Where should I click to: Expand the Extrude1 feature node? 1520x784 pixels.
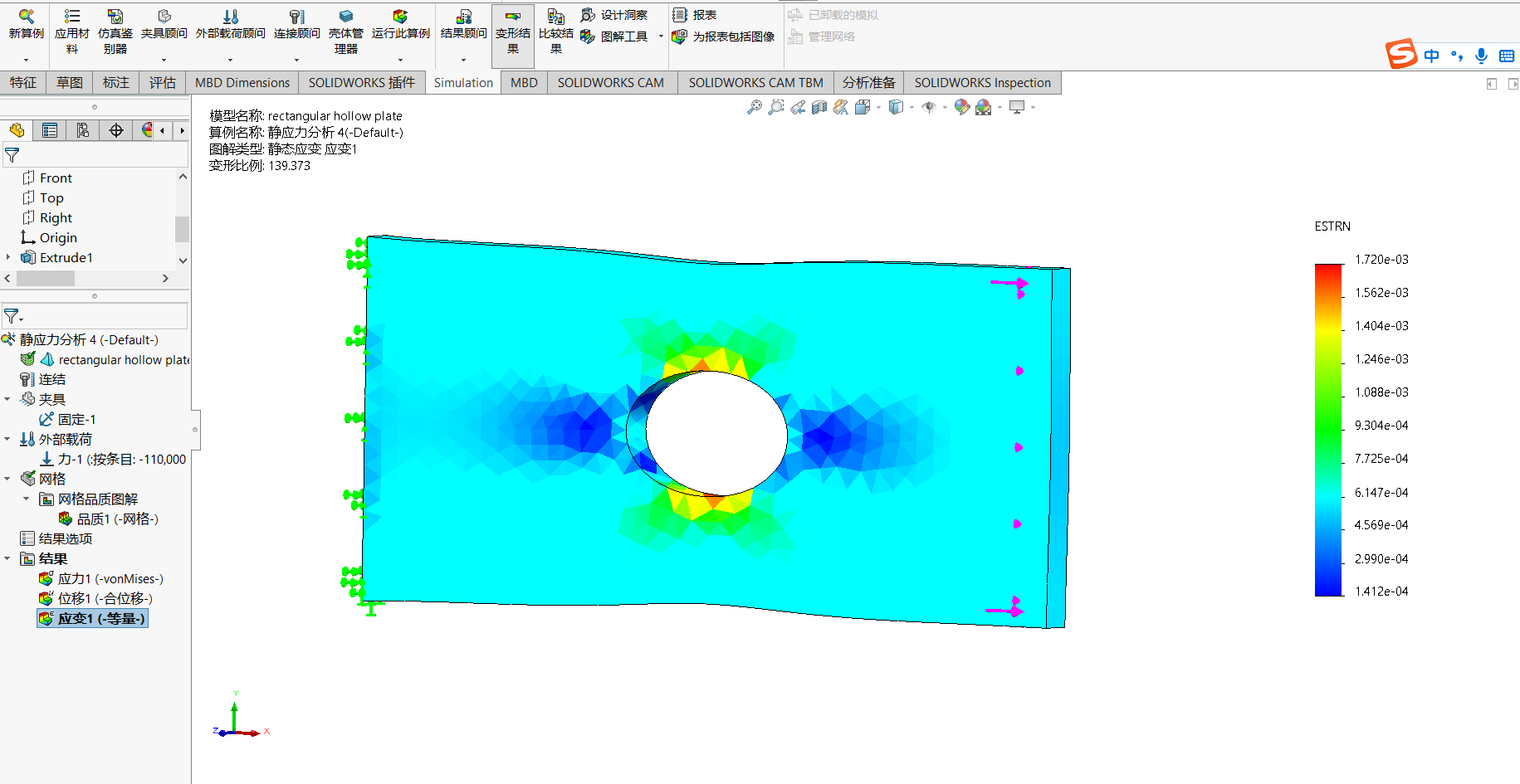(x=8, y=257)
